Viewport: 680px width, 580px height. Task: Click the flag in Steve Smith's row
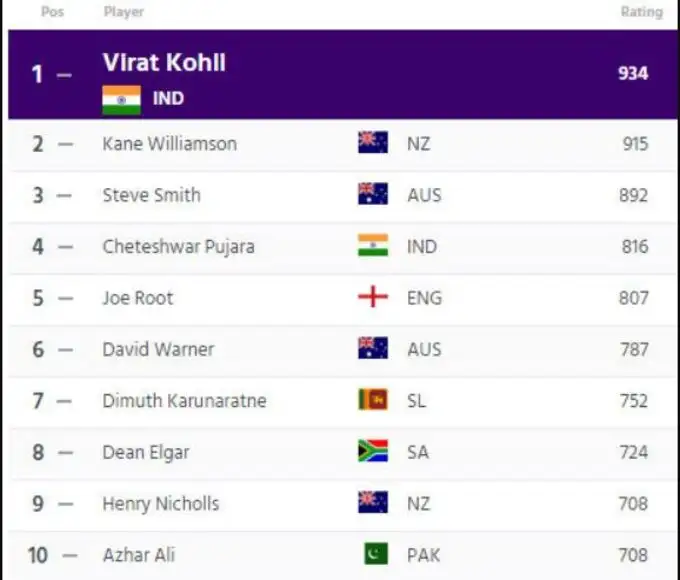point(373,195)
